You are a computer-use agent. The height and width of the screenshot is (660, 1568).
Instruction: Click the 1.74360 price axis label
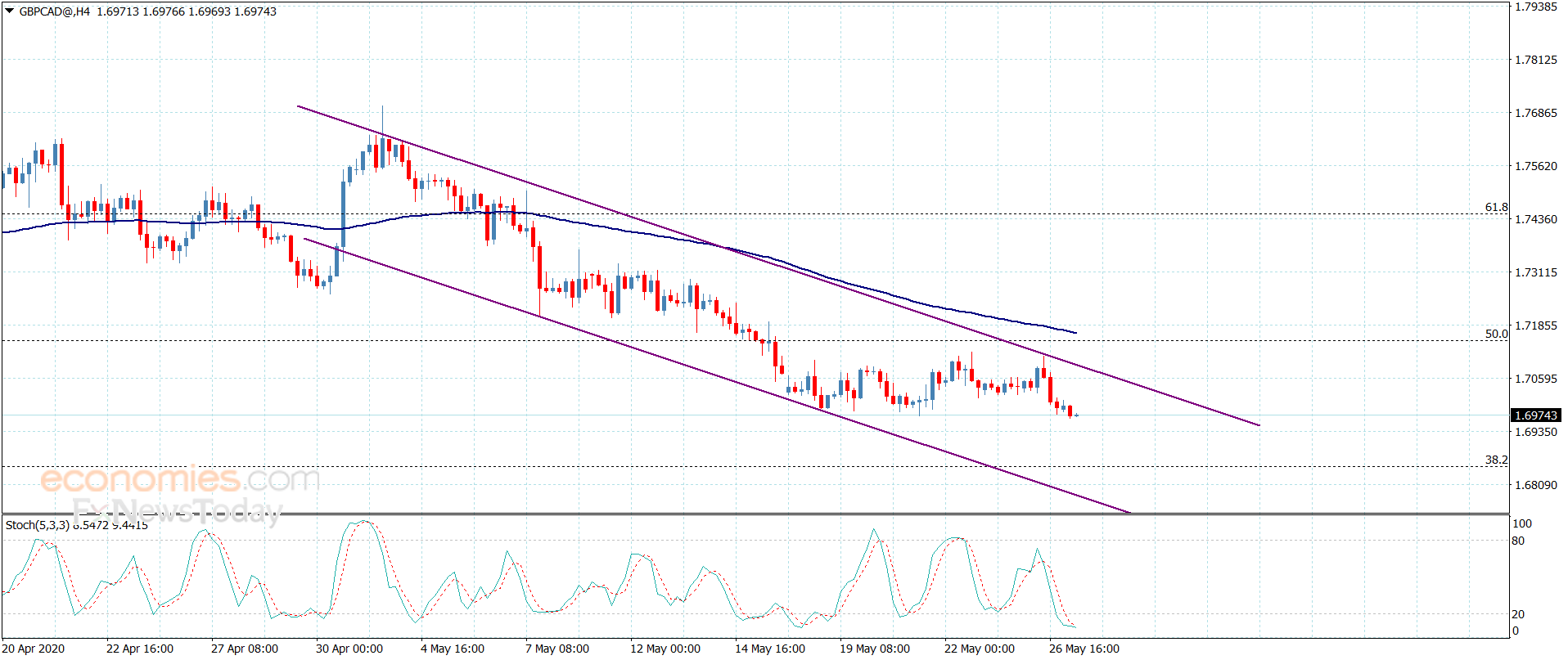coord(1535,219)
